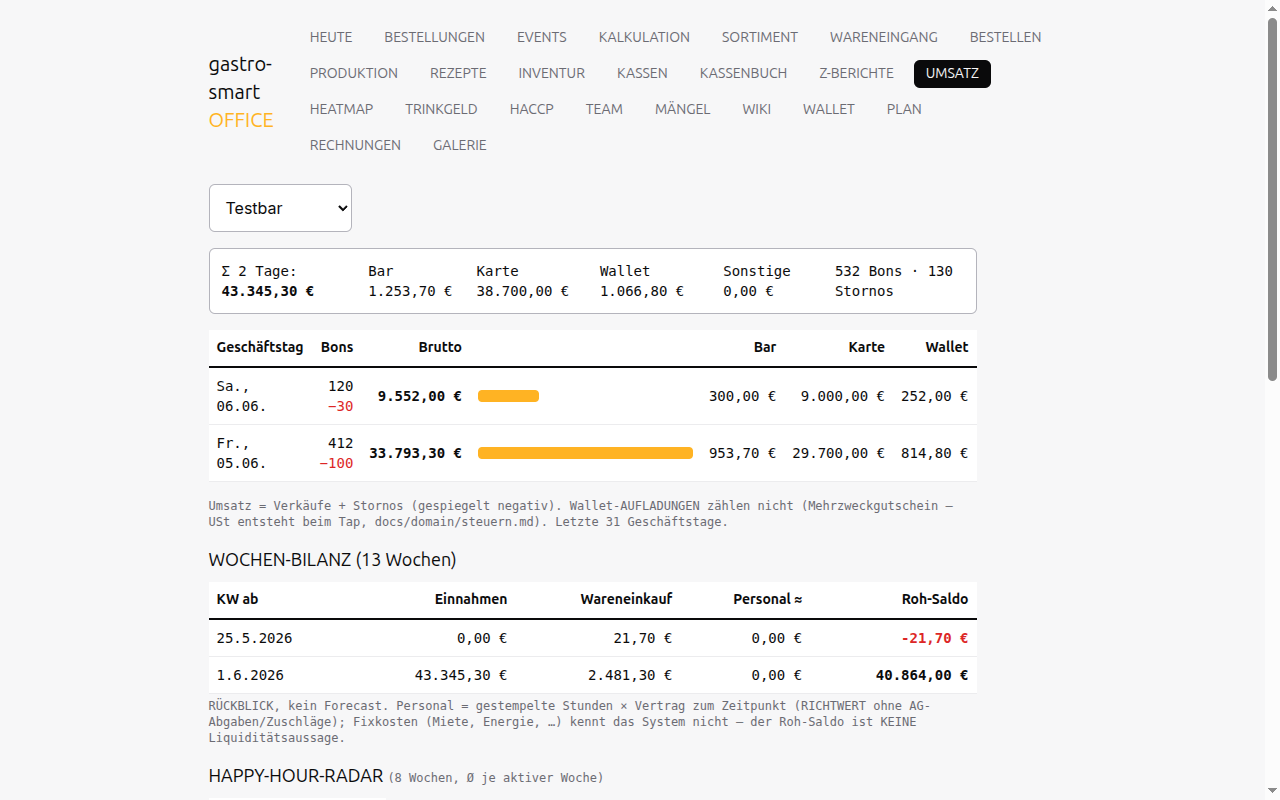Screen dimensions: 1280x800
Task: Click the 9.000,00 € Karte value
Action: click(x=843, y=396)
